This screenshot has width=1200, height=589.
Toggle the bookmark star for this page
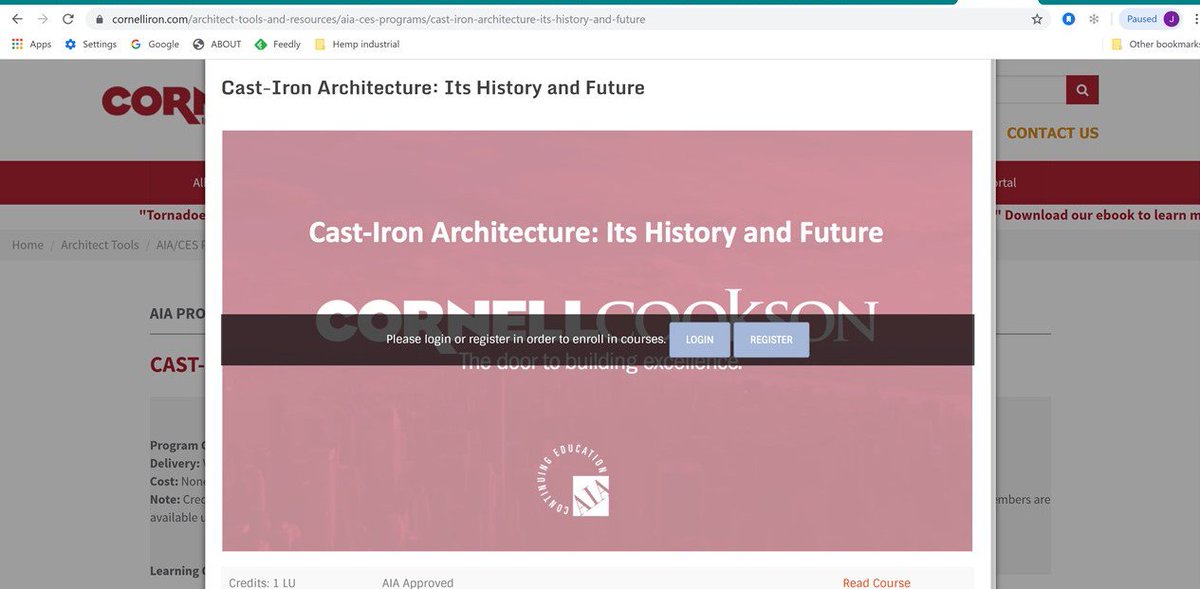point(1036,18)
